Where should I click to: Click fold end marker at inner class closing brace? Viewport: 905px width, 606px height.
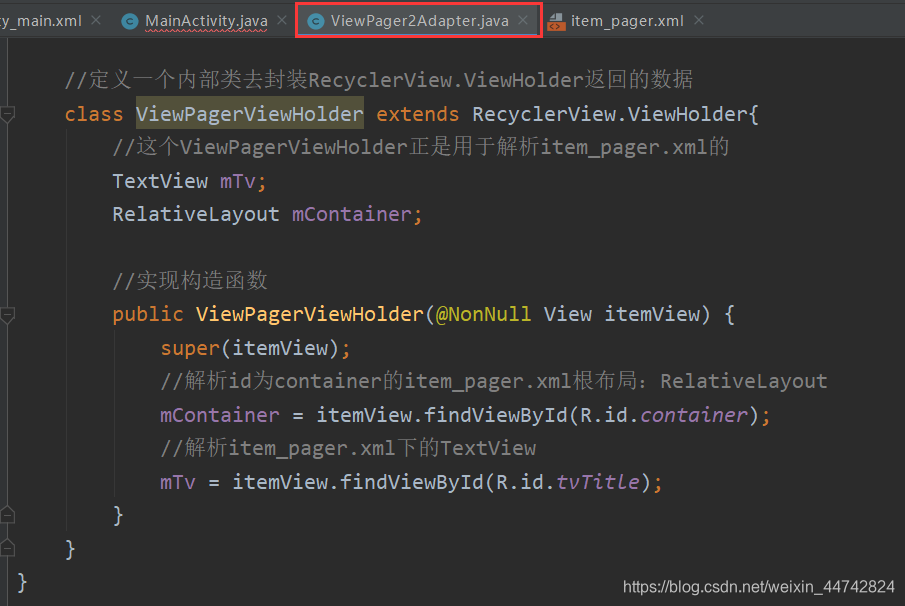click(8, 548)
